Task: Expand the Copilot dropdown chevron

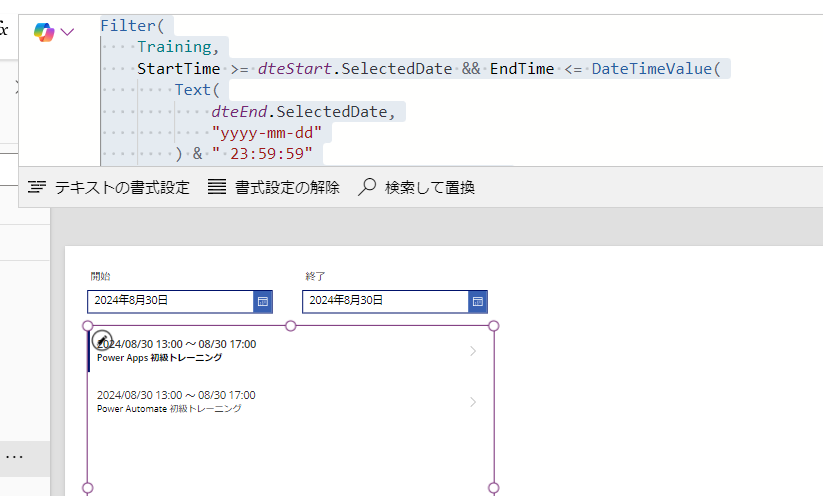Action: click(67, 32)
